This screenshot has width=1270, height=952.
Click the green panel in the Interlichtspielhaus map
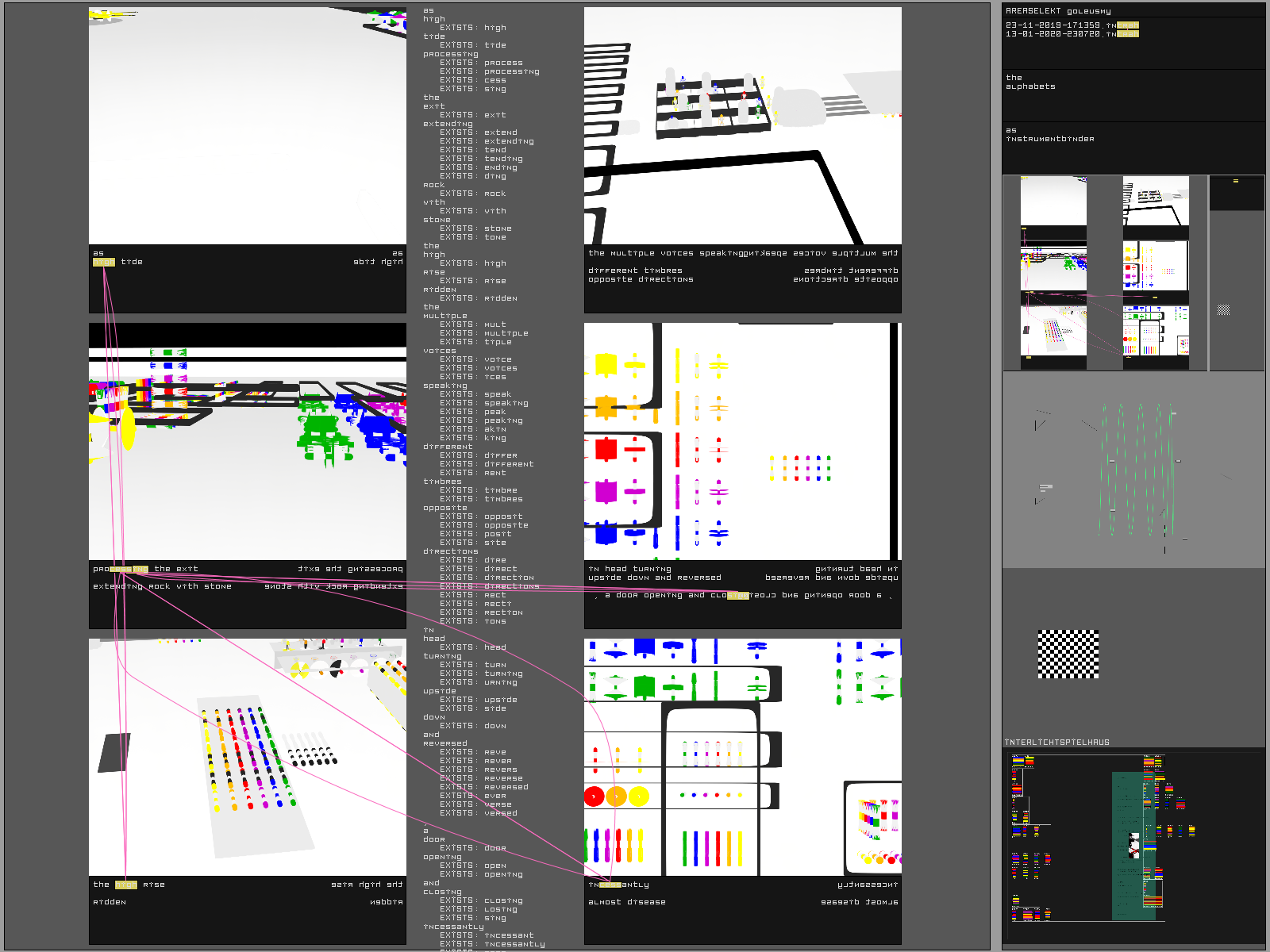[1126, 845]
